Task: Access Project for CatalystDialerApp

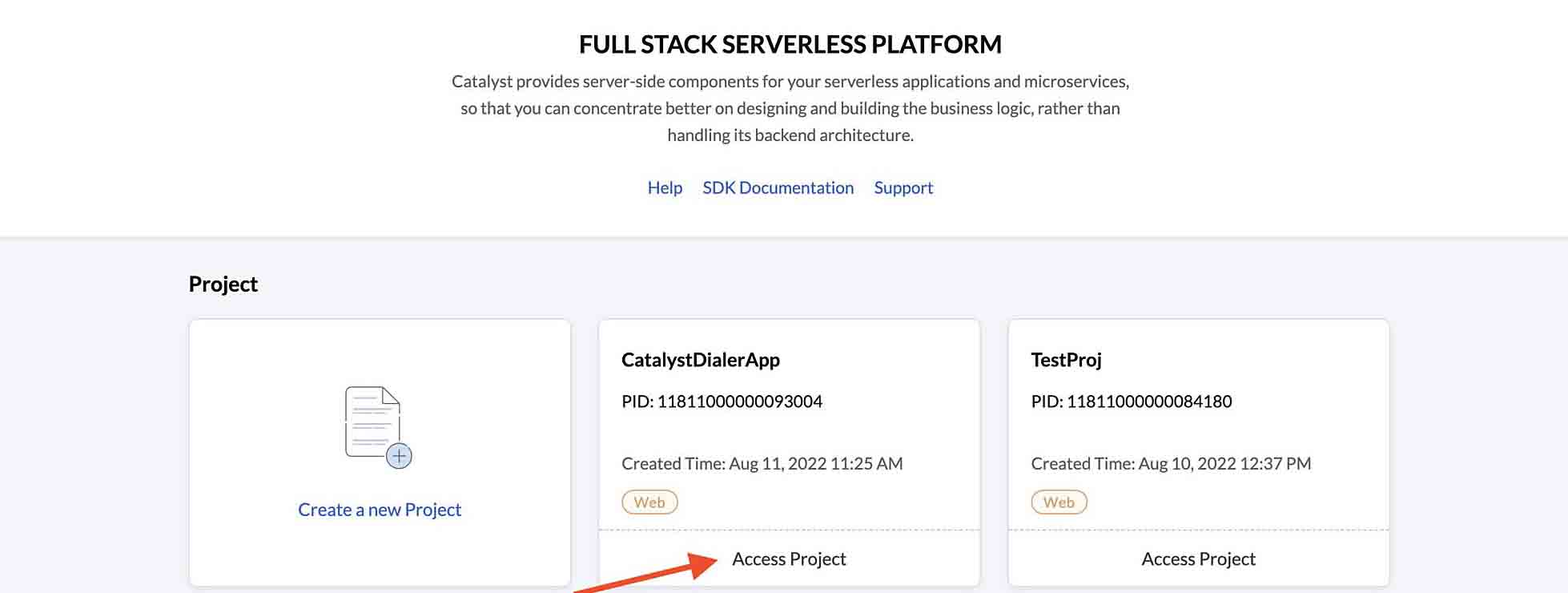Action: coord(789,559)
